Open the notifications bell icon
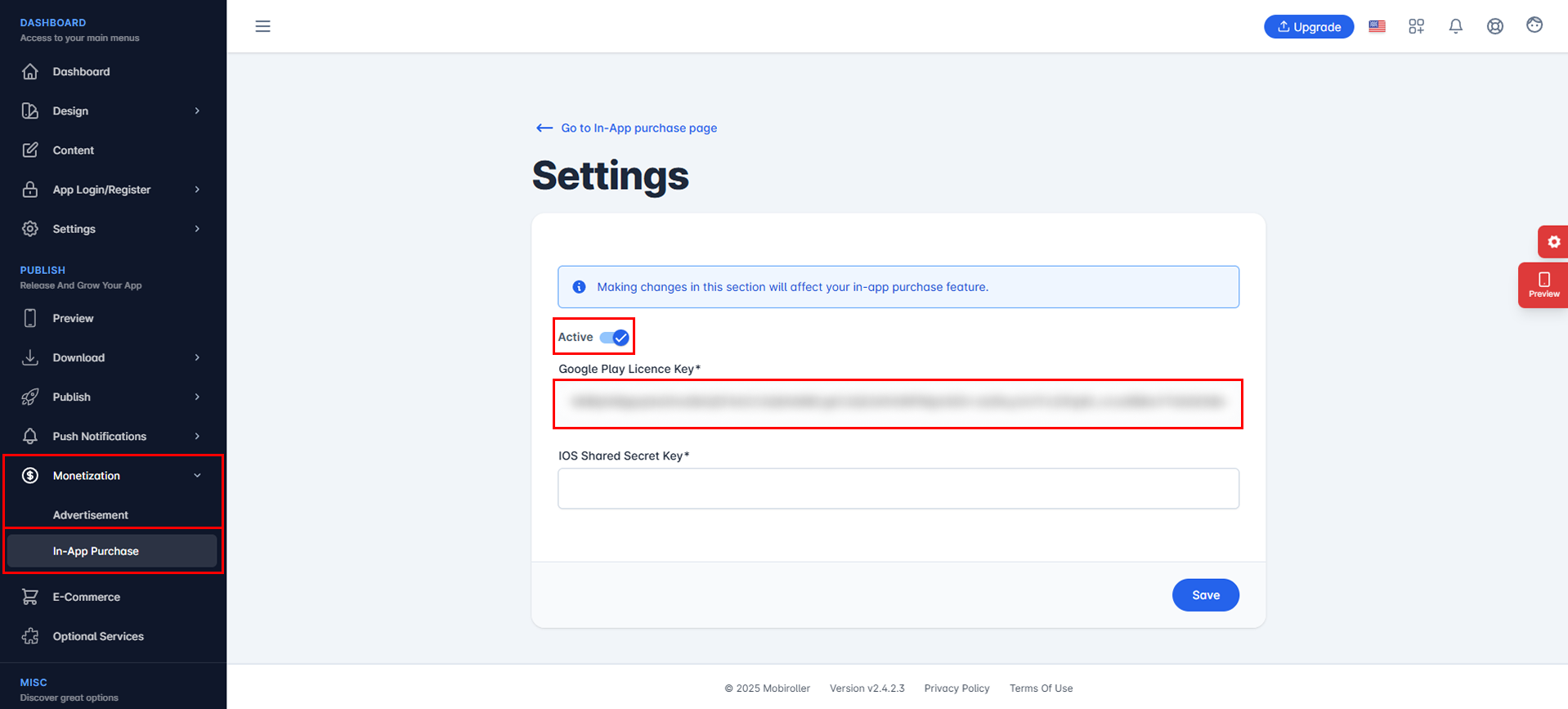 click(x=1455, y=26)
